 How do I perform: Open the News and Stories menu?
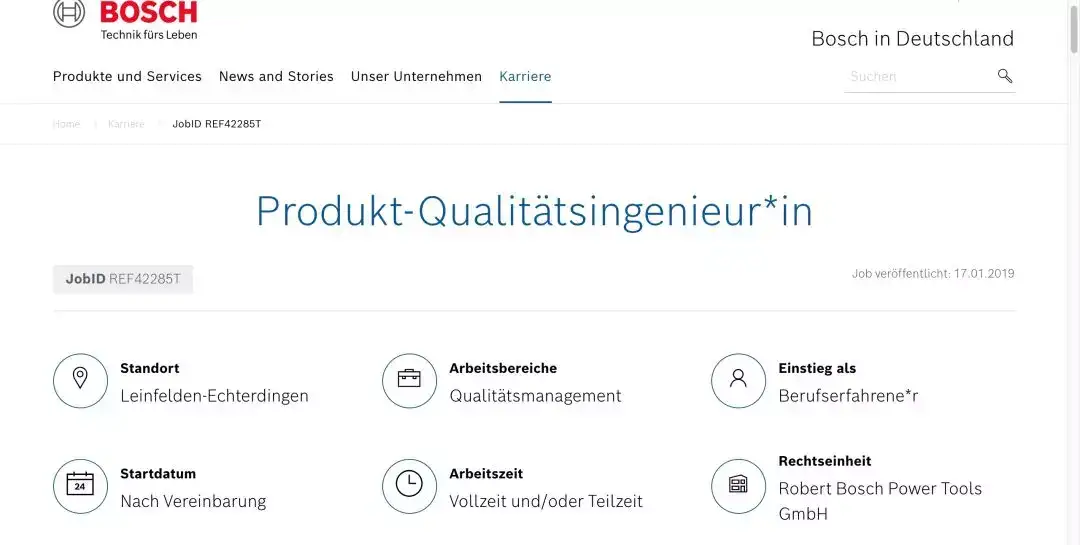pos(276,76)
